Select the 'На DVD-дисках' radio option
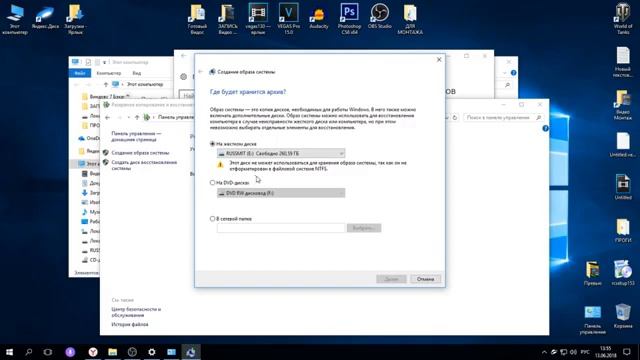Screen dimensions: 640x360 click(212, 182)
